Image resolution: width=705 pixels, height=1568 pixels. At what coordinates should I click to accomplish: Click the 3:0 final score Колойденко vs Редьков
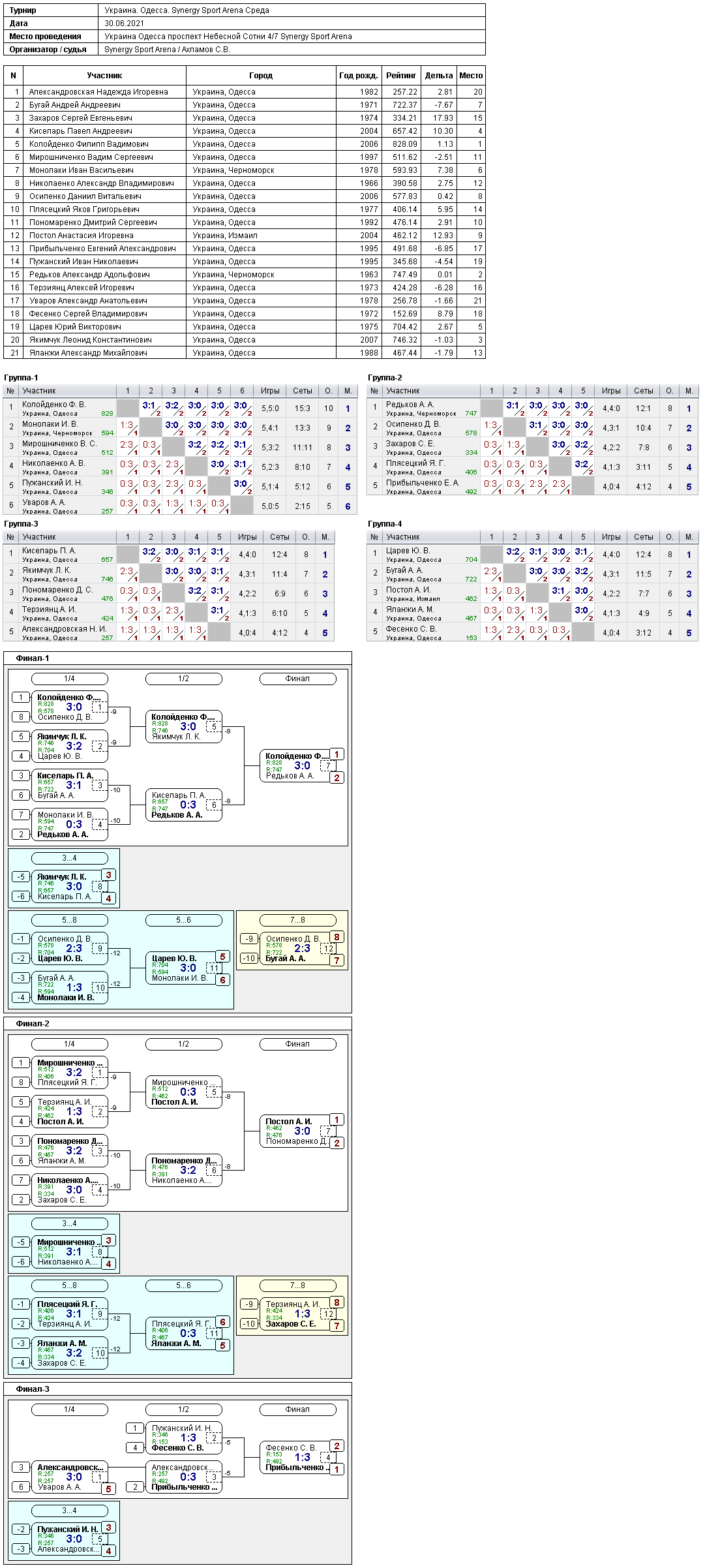(x=302, y=765)
